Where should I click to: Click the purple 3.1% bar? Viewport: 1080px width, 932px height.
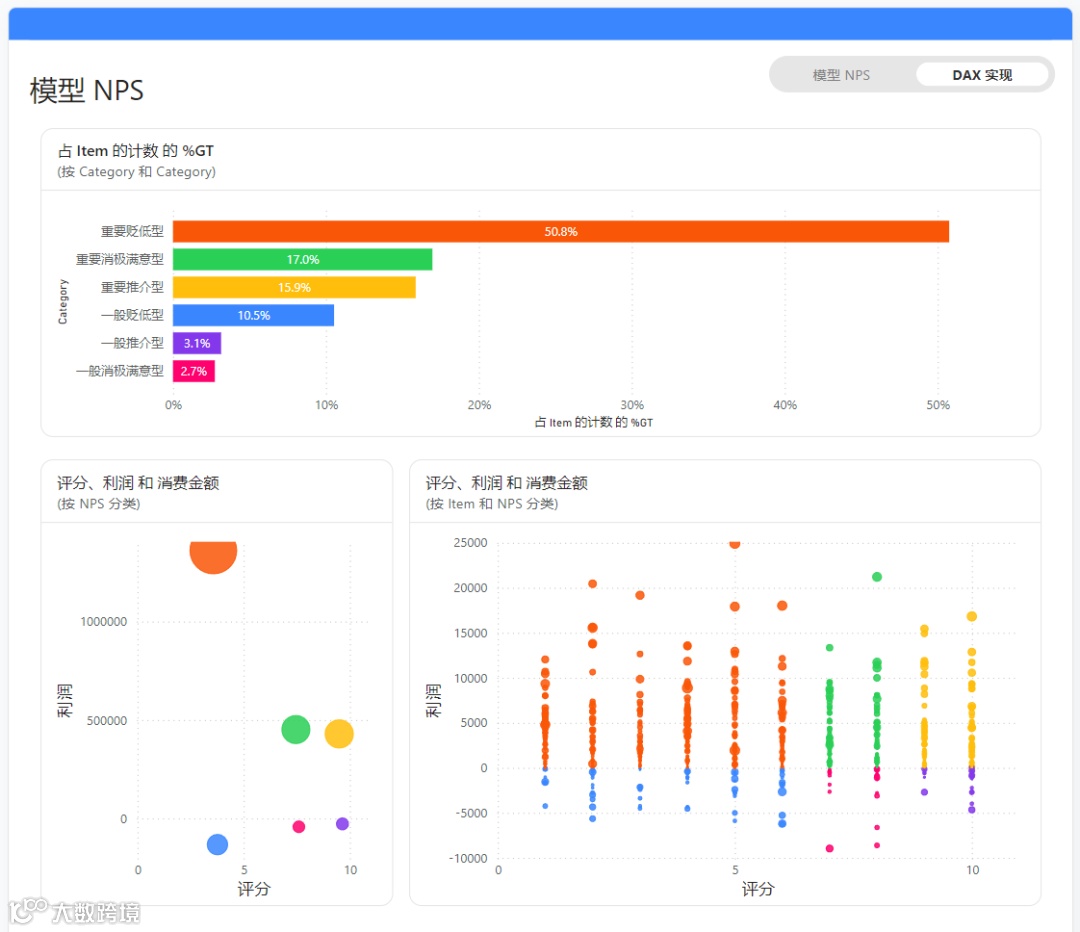pos(197,343)
